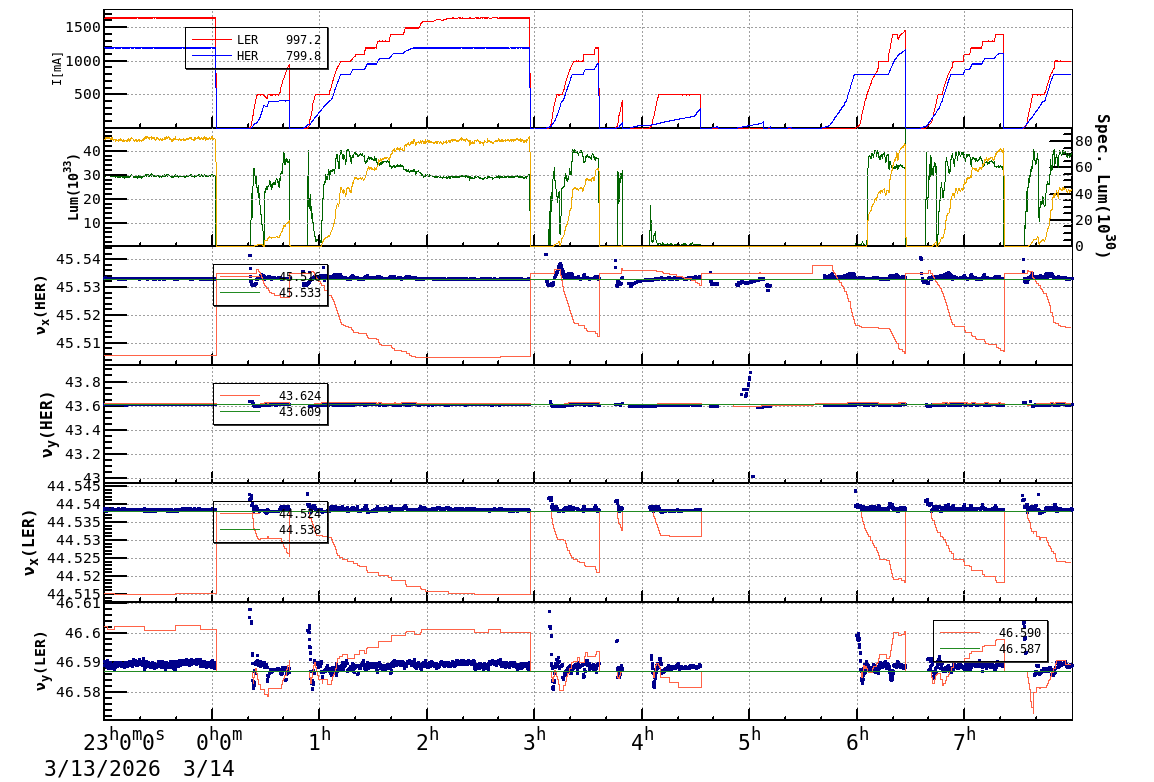Viewport: 1154px width, 782px height.
Task: Click the 5h time axis tick label
Action: point(749,741)
